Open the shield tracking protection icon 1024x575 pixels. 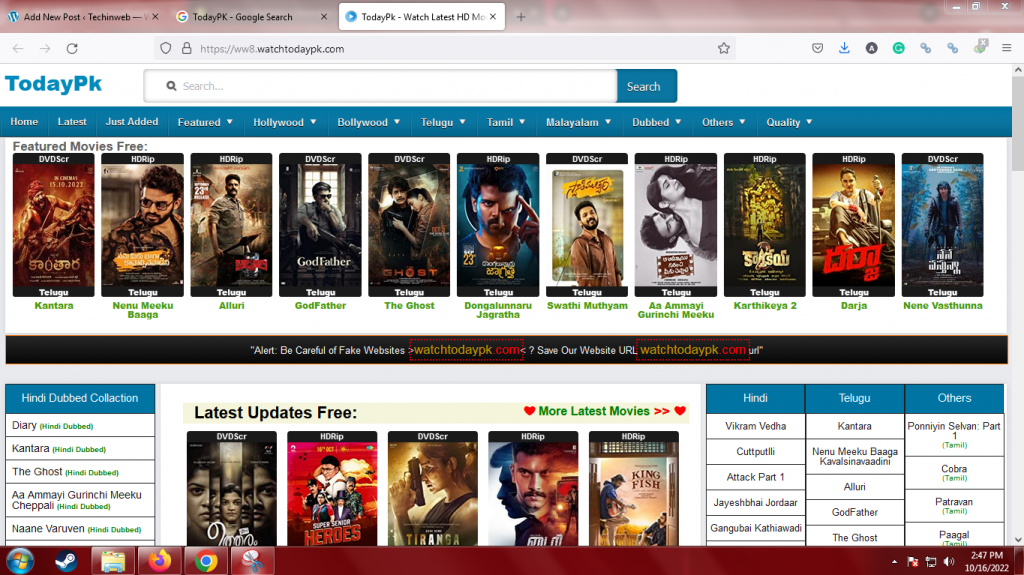point(166,48)
